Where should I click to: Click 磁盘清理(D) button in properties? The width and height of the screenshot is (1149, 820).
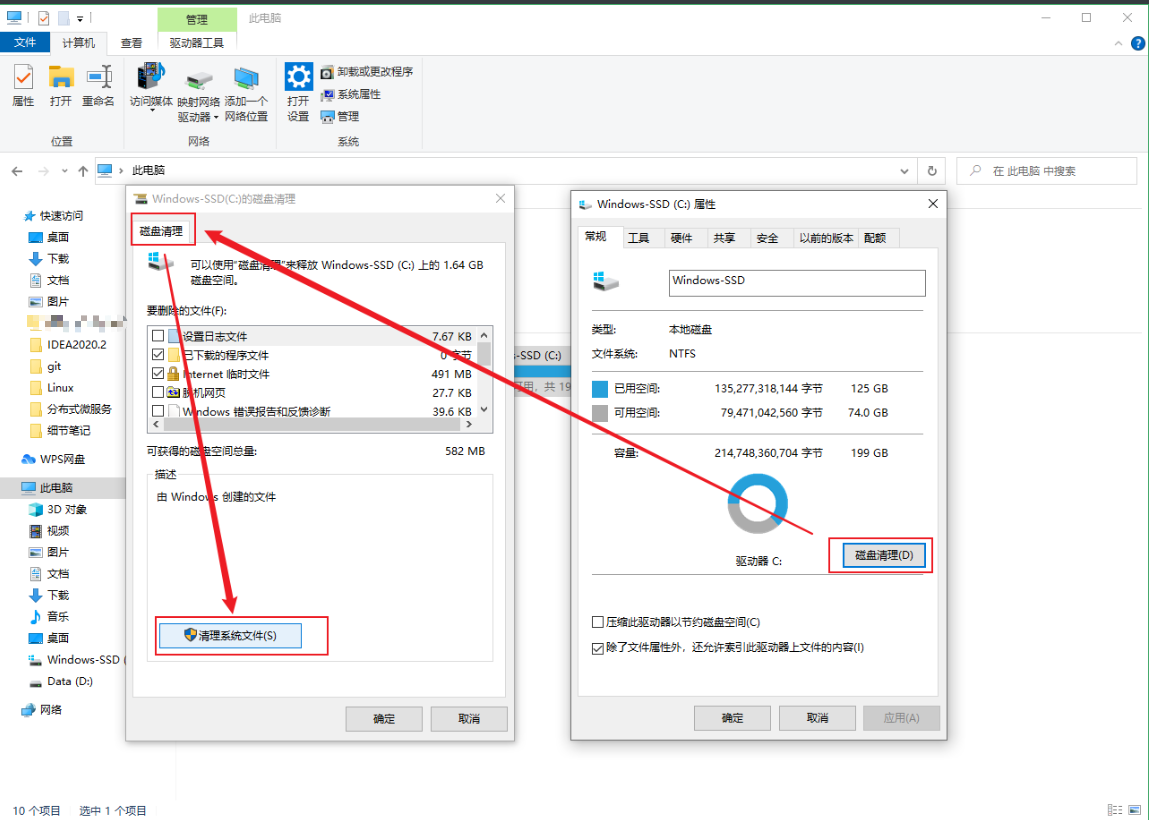pos(884,555)
